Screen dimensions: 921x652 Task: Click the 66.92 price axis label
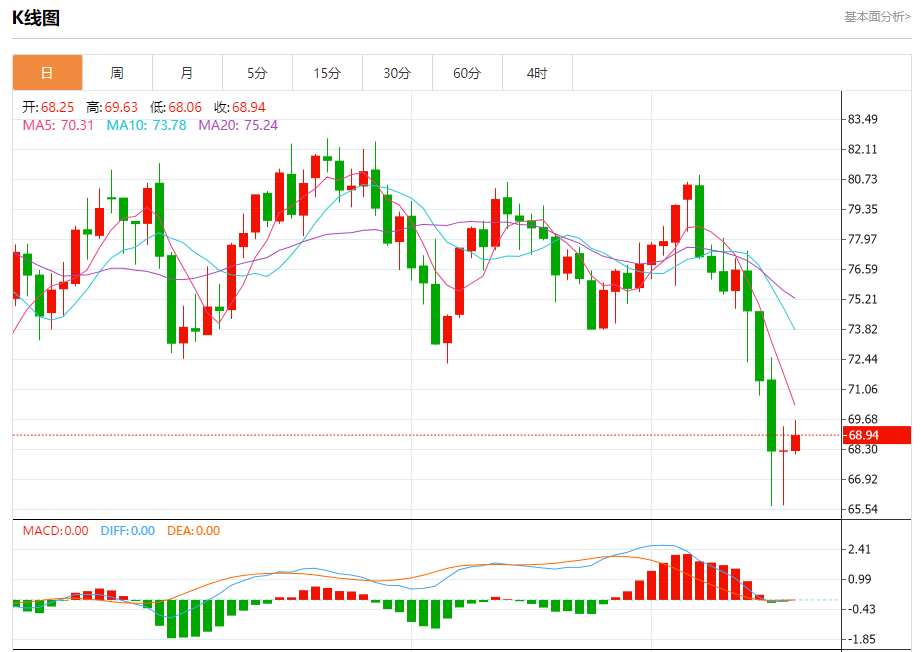(863, 479)
